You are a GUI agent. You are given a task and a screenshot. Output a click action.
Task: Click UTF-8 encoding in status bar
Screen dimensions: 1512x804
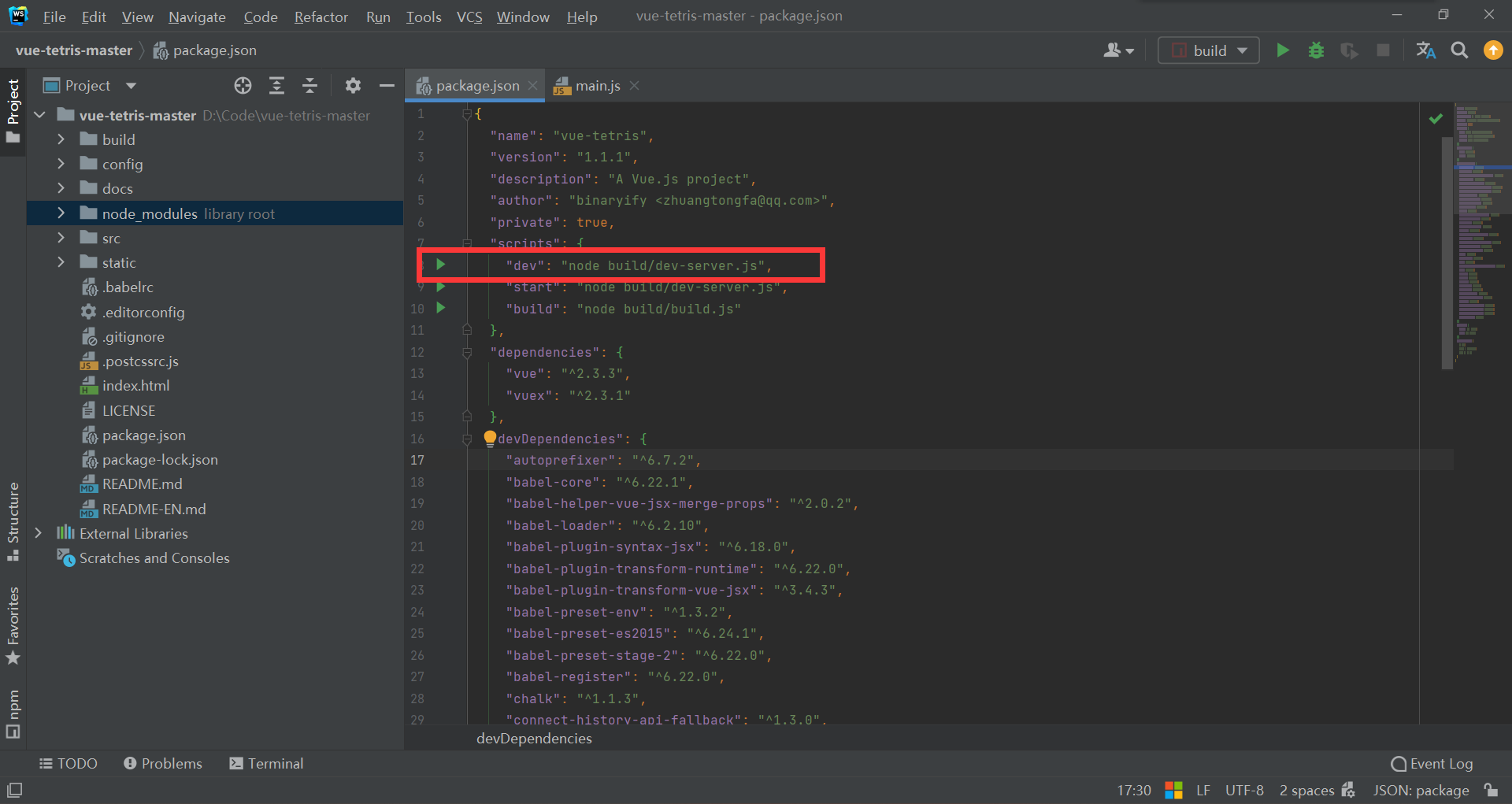(1244, 790)
